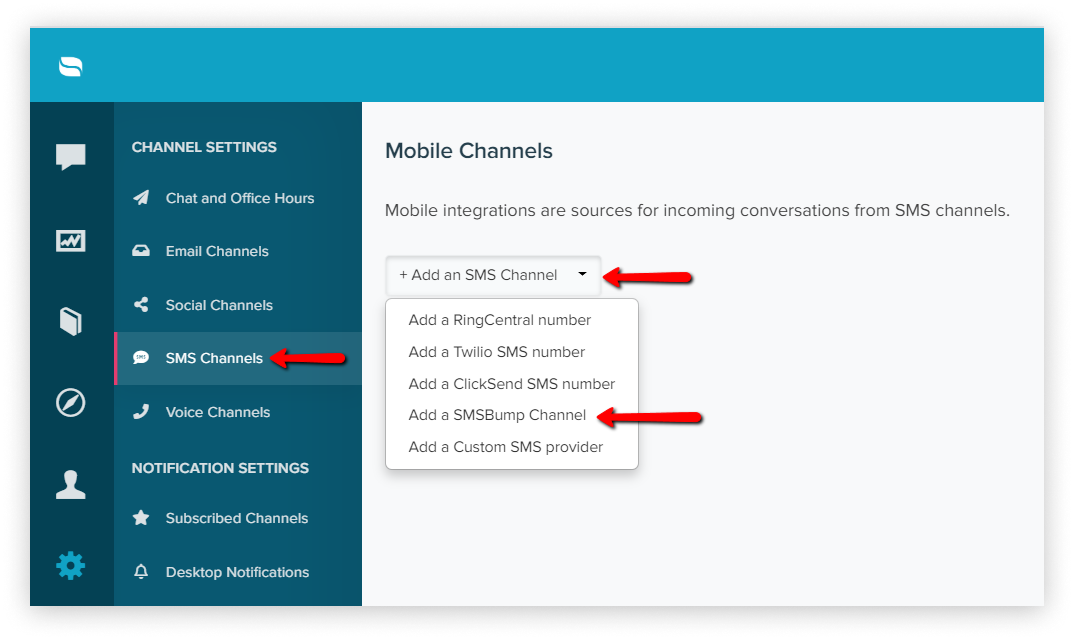1074x640 pixels.
Task: Click the Mobile integrations description text
Action: (x=697, y=210)
